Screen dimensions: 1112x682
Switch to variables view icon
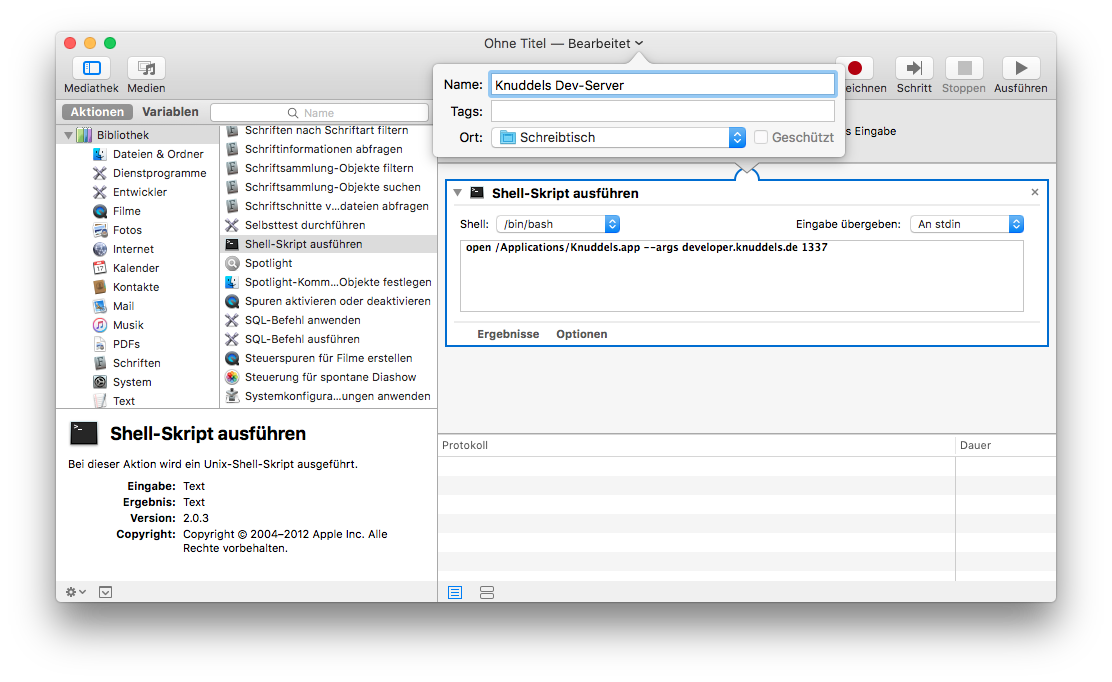[x=486, y=593]
